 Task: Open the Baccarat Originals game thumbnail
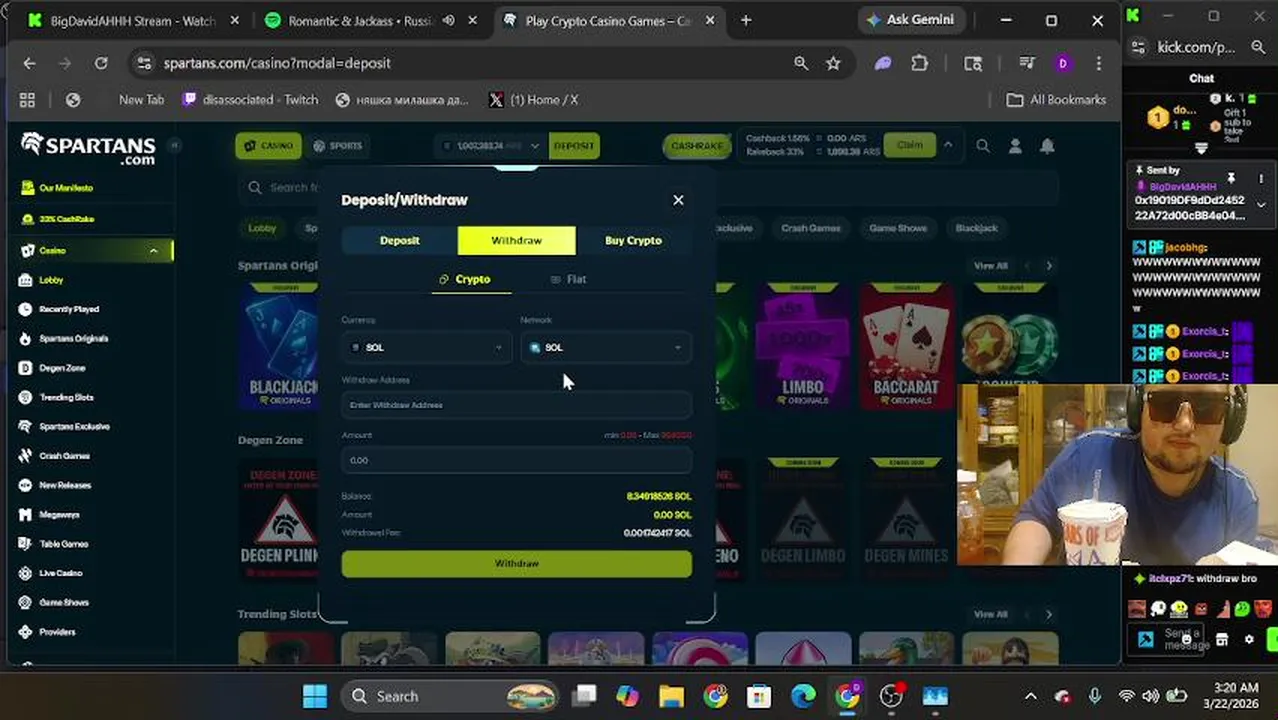point(907,346)
